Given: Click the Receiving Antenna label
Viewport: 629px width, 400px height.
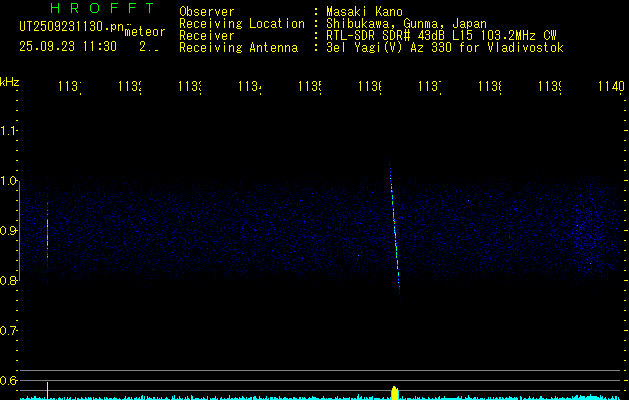Looking at the screenshot, I should [238, 47].
